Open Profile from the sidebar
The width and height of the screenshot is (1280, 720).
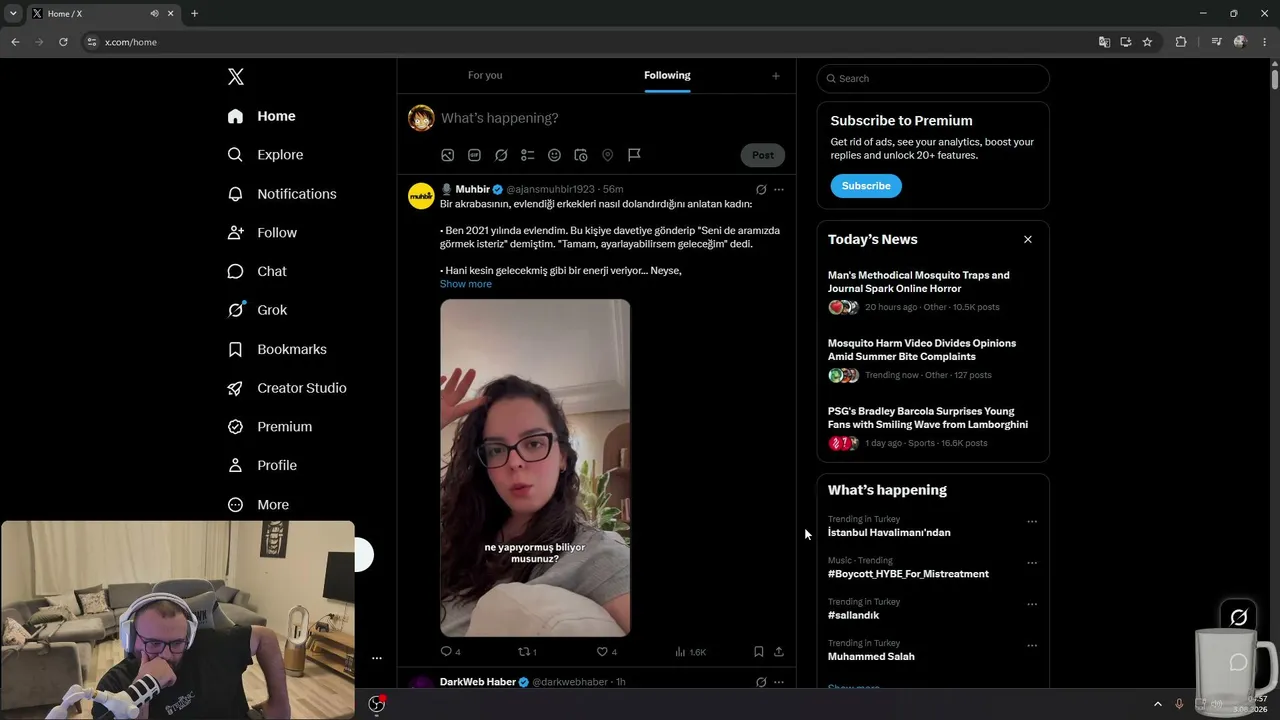click(262, 465)
